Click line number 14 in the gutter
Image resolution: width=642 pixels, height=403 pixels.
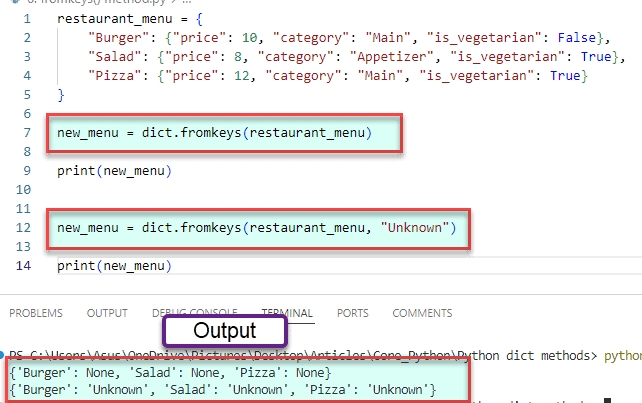(27, 266)
